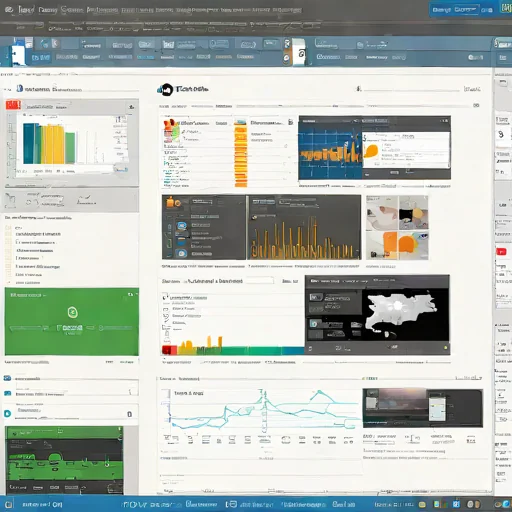This screenshot has width=512, height=512.
Task: Click the tall white icon in the ribbon's middle
Action: [298, 52]
